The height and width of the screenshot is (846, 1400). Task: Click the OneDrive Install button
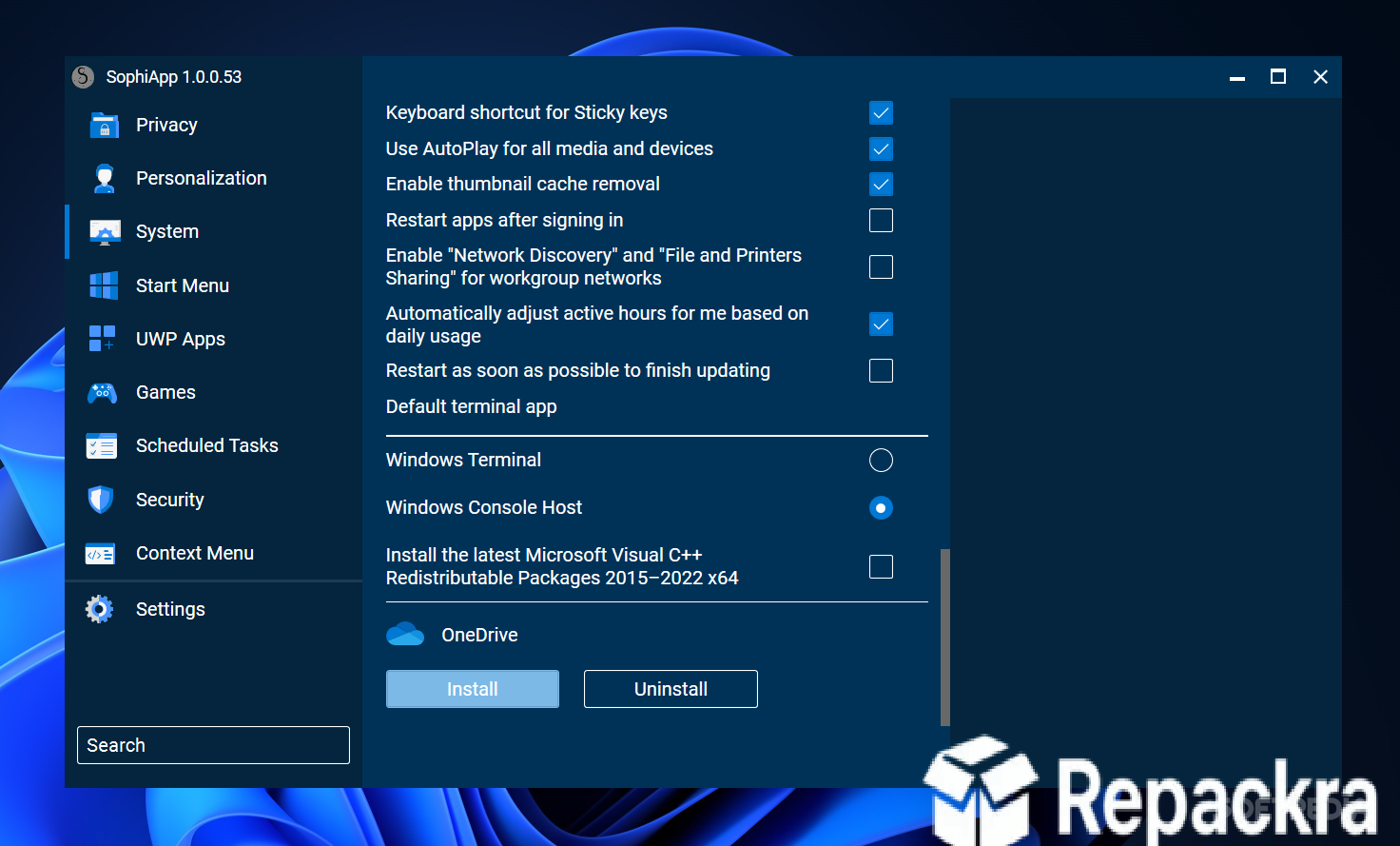coord(473,689)
